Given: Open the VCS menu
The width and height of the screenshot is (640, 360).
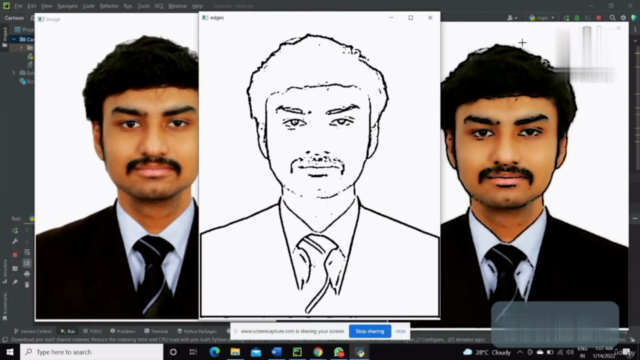Looking at the screenshot, I should click(x=159, y=6).
